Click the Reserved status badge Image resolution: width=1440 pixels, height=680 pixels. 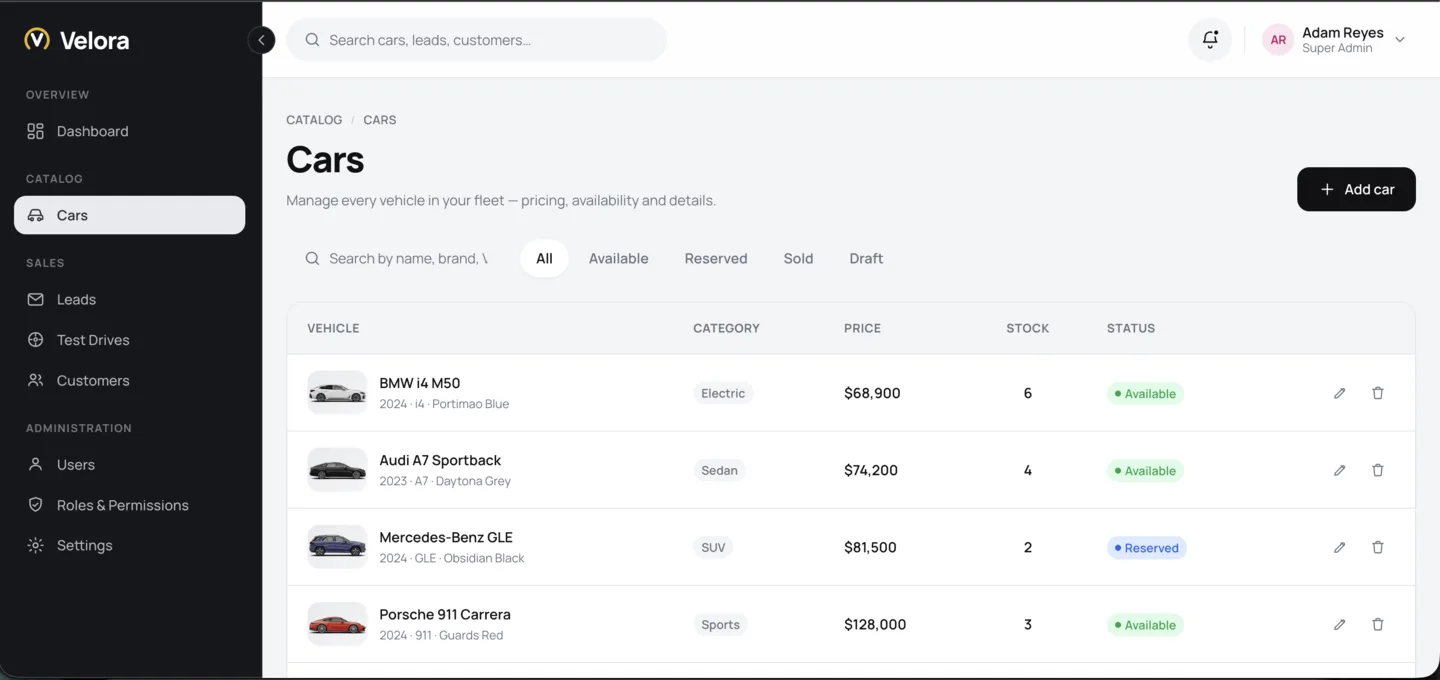[x=1146, y=548]
